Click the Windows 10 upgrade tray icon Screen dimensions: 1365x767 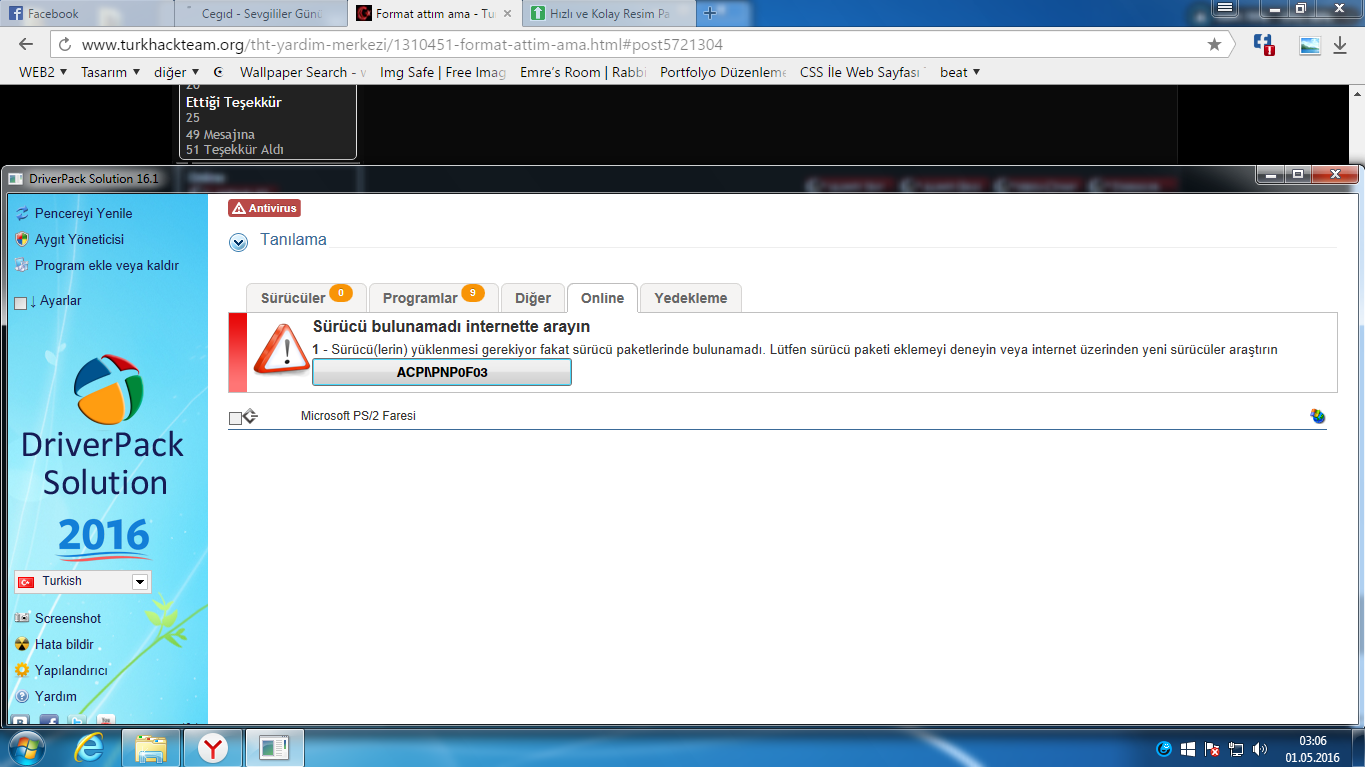(x=1188, y=749)
